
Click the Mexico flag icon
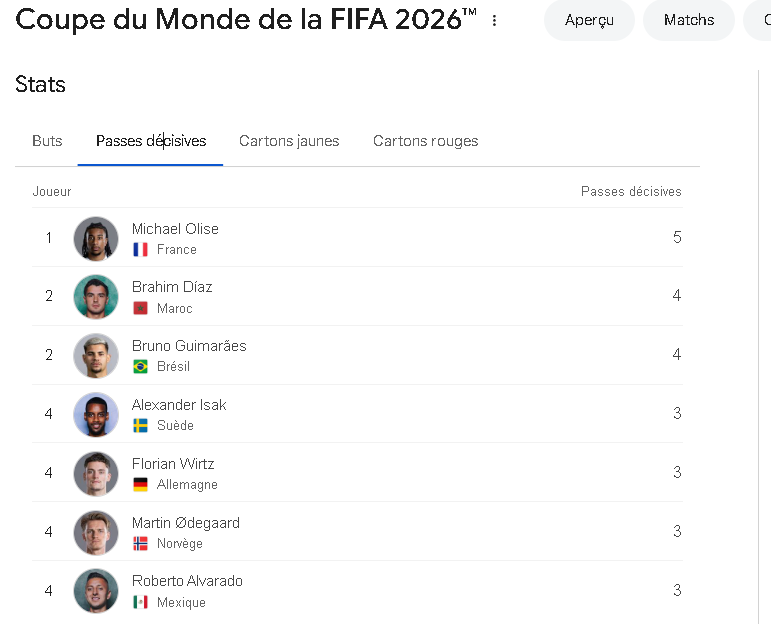pyautogui.click(x=140, y=602)
